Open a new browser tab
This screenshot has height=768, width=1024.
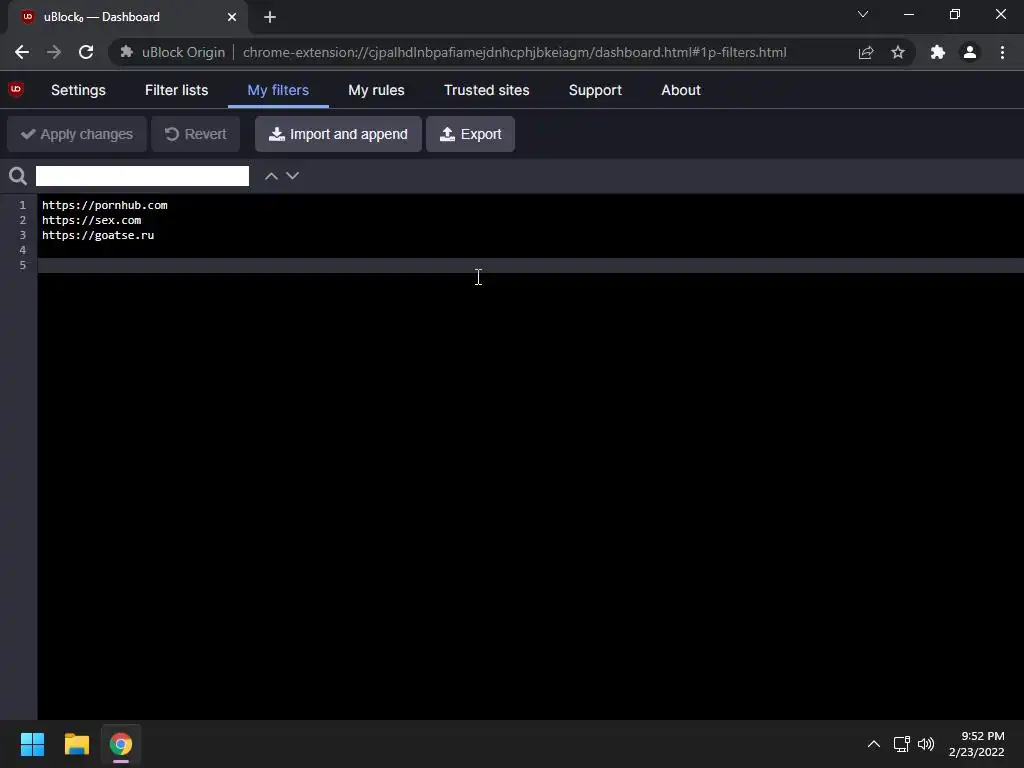[270, 17]
